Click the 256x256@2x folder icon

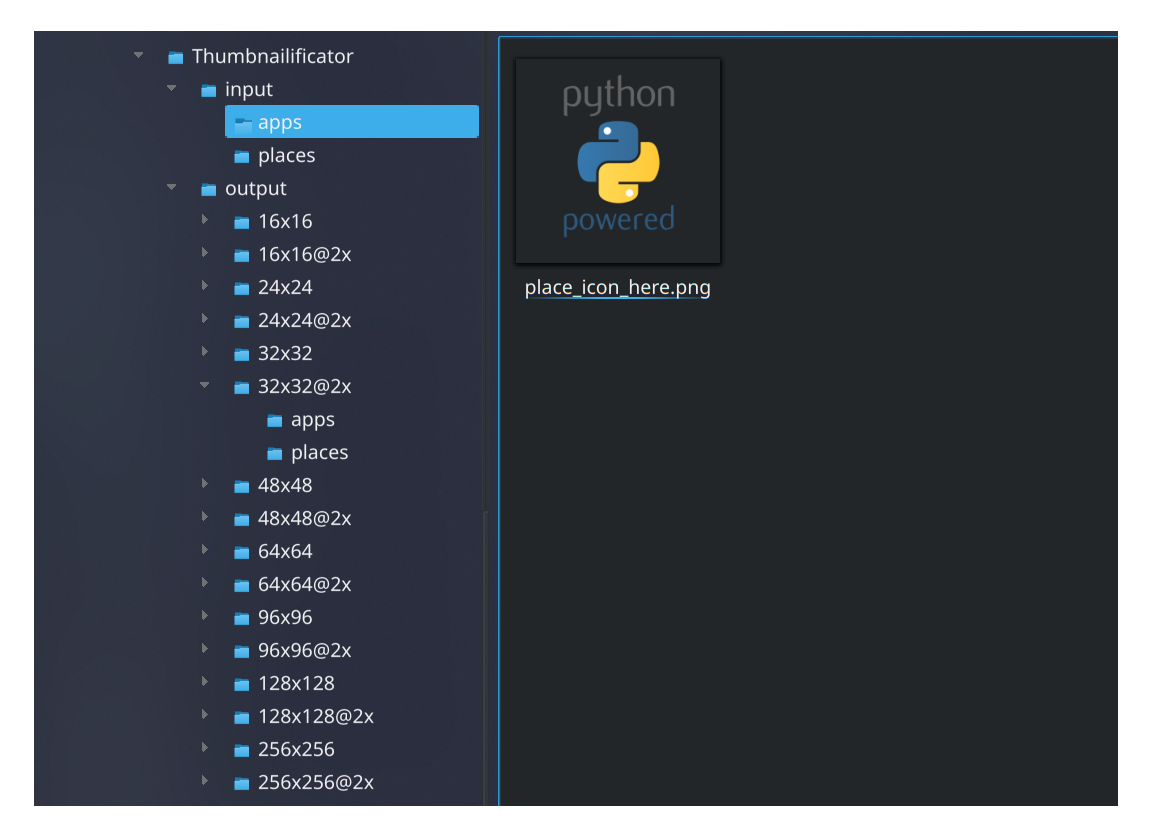coord(241,783)
